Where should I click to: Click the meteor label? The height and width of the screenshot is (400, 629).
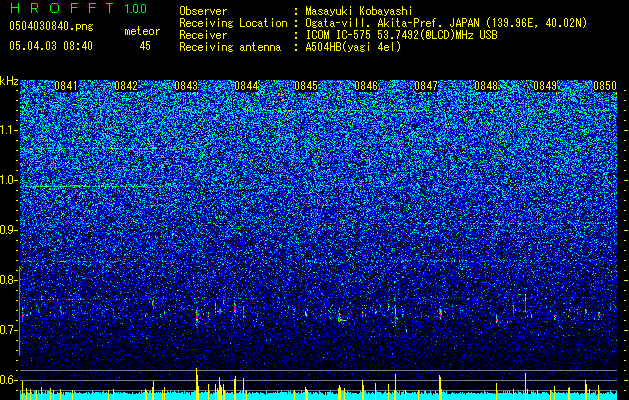[142, 31]
